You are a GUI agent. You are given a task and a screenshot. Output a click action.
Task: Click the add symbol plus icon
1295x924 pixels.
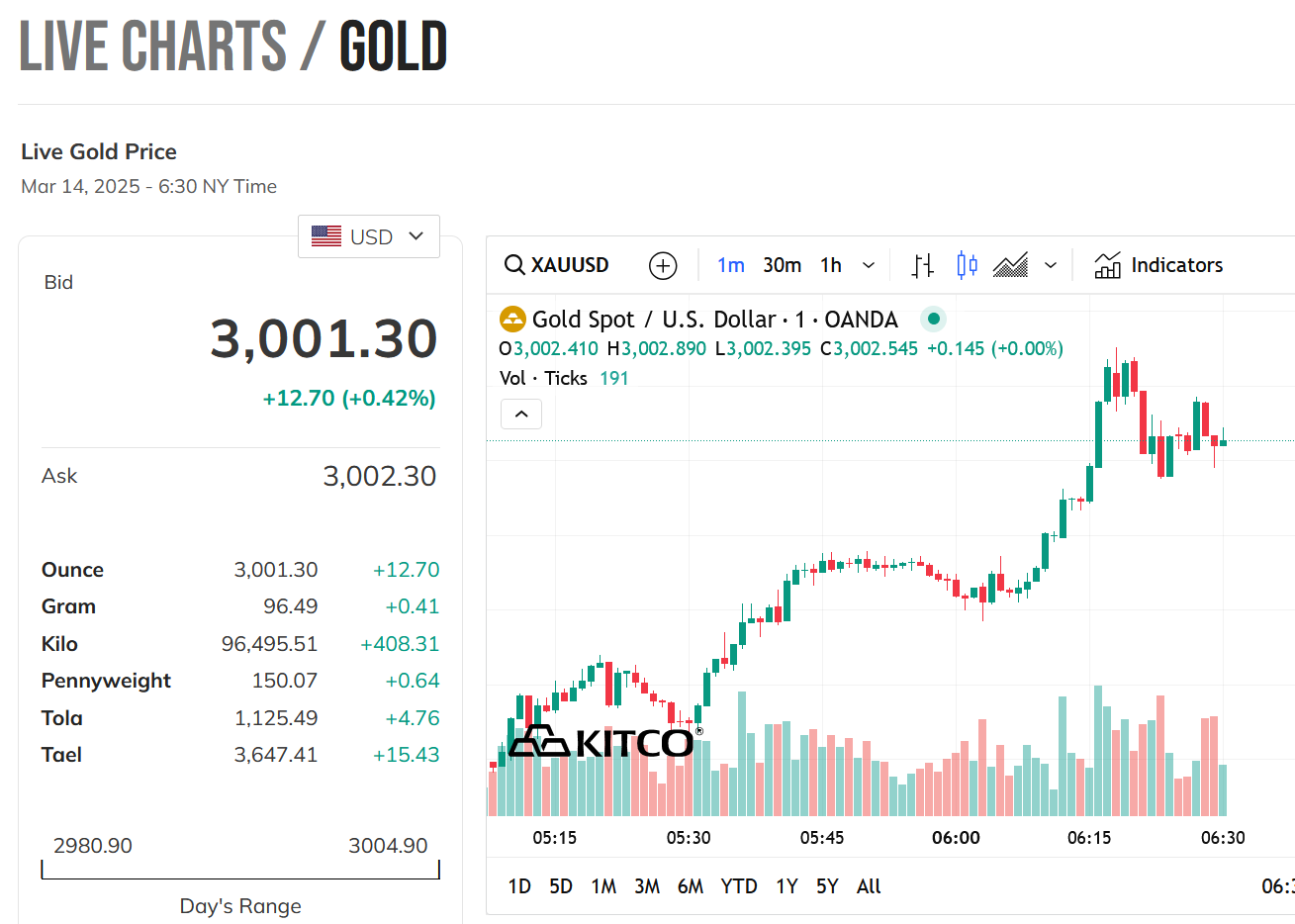pos(663,265)
